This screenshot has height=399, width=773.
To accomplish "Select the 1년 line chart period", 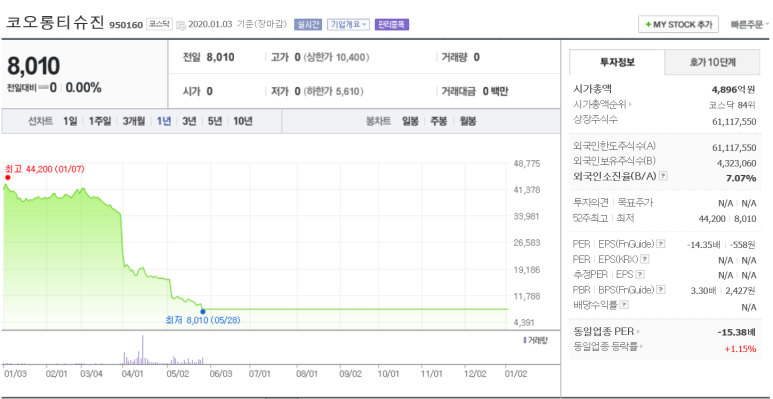I will pyautogui.click(x=164, y=121).
